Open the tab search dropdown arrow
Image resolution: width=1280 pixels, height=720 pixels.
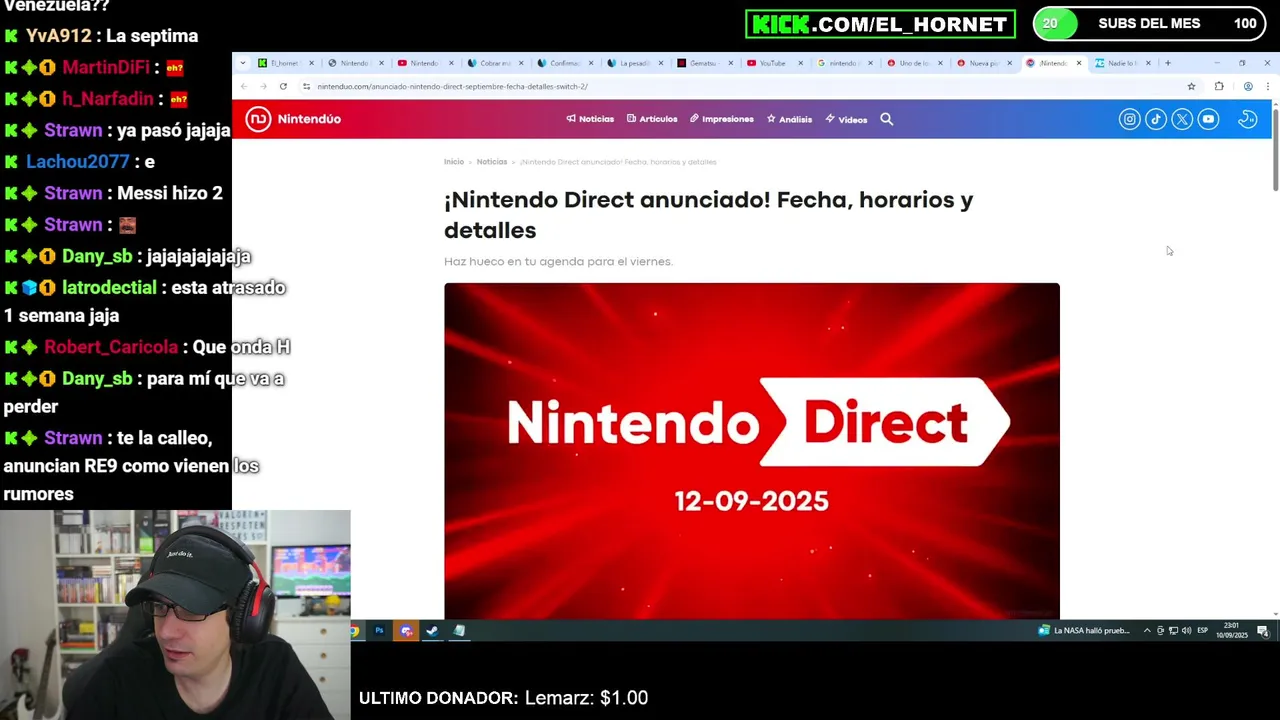(x=242, y=63)
